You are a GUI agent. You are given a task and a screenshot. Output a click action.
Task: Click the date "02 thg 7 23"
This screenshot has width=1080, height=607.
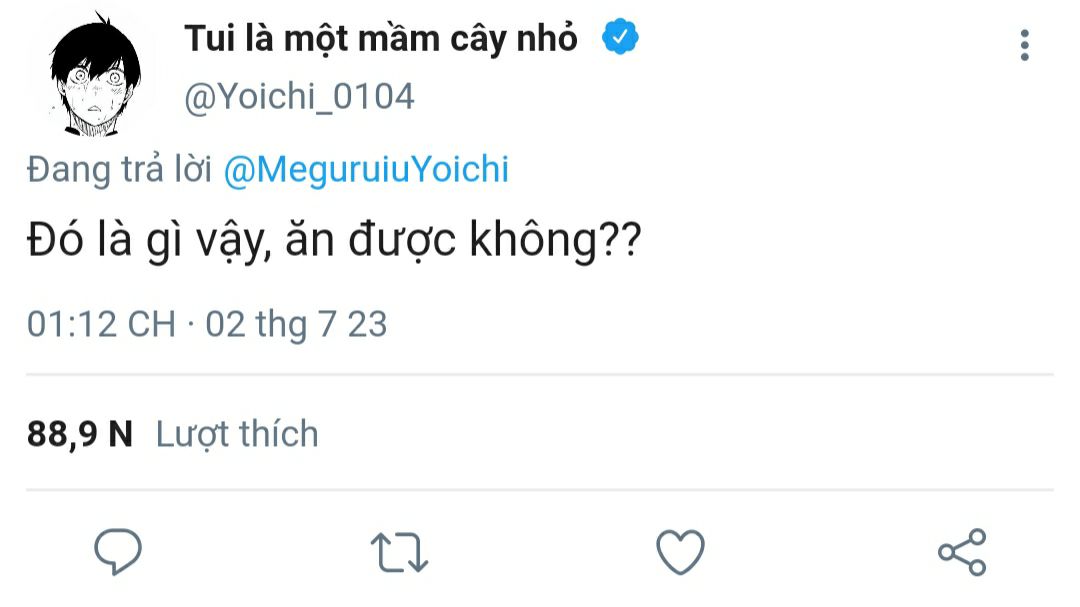[296, 324]
